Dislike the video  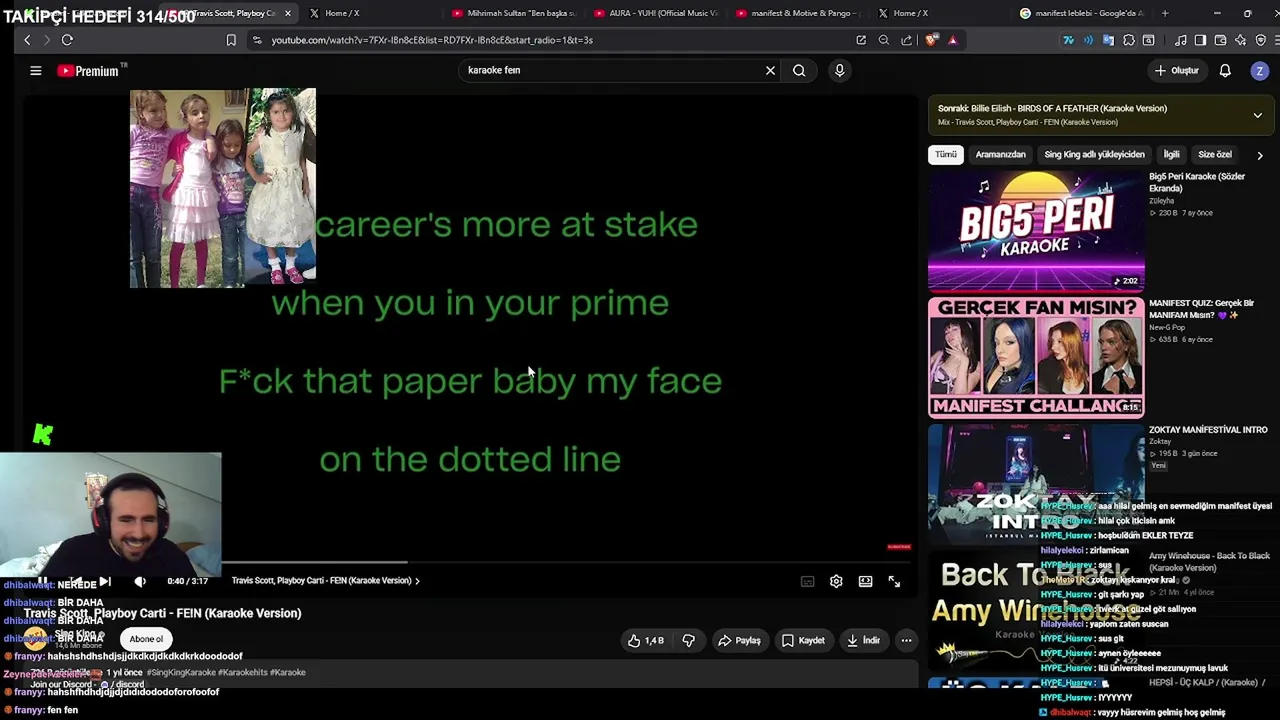688,640
